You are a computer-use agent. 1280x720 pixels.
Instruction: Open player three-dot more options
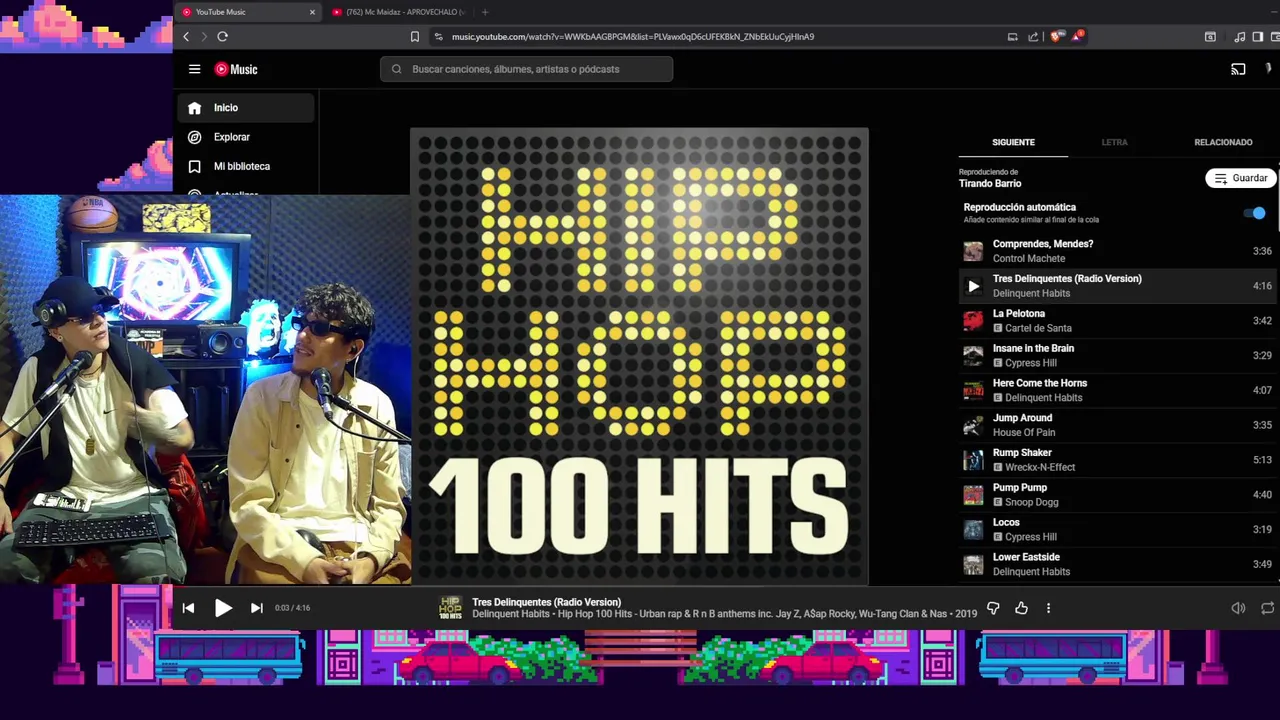click(1048, 608)
